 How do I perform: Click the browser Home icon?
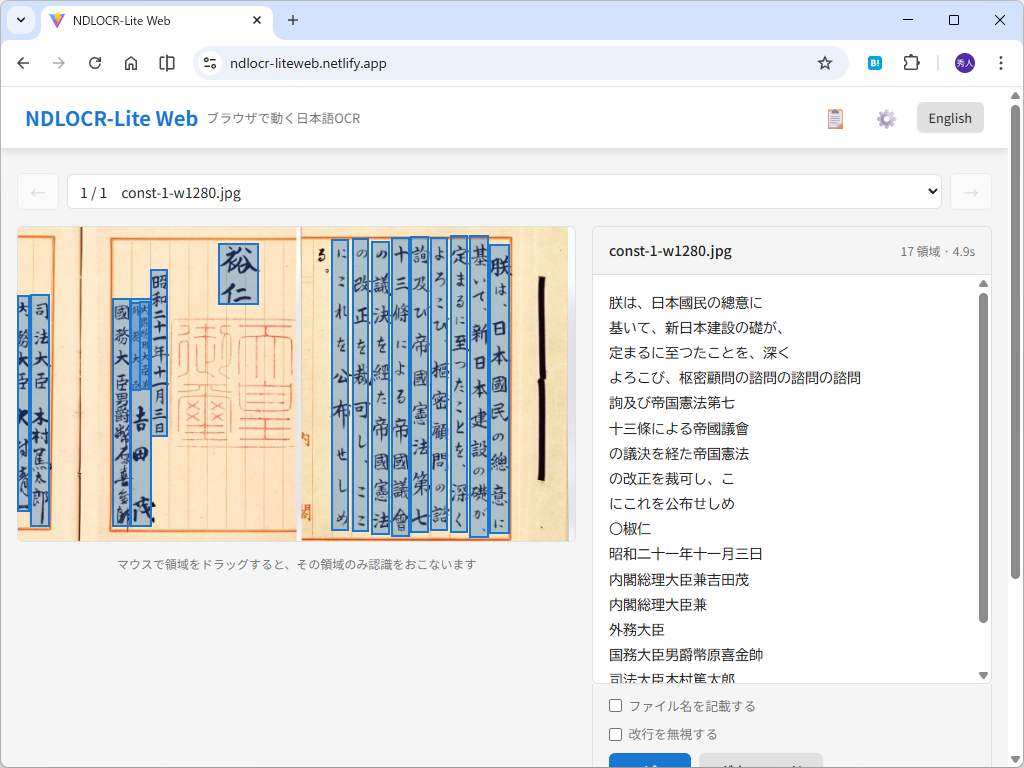pyautogui.click(x=131, y=62)
